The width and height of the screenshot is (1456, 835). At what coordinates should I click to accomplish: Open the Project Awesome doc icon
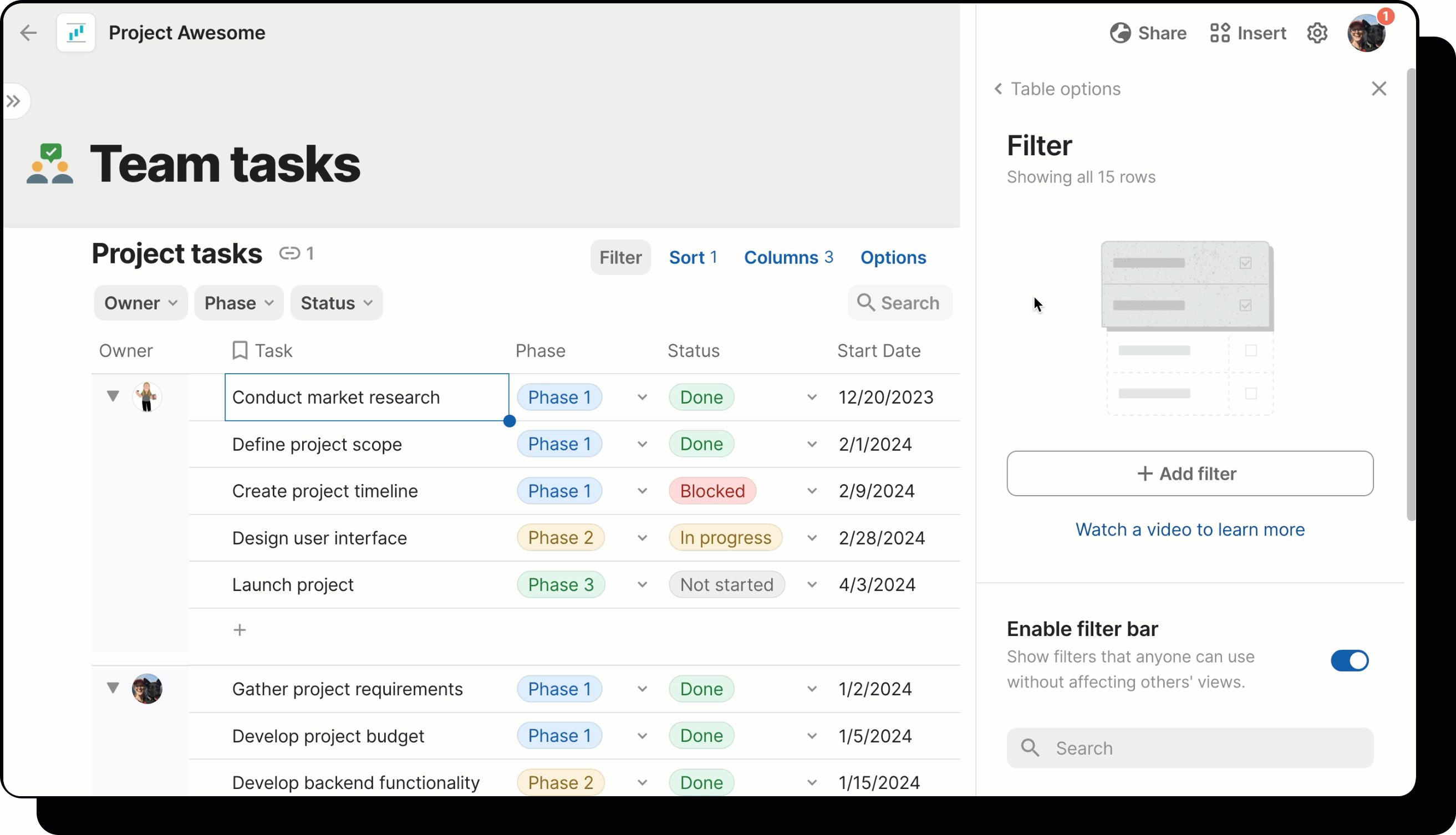(77, 33)
